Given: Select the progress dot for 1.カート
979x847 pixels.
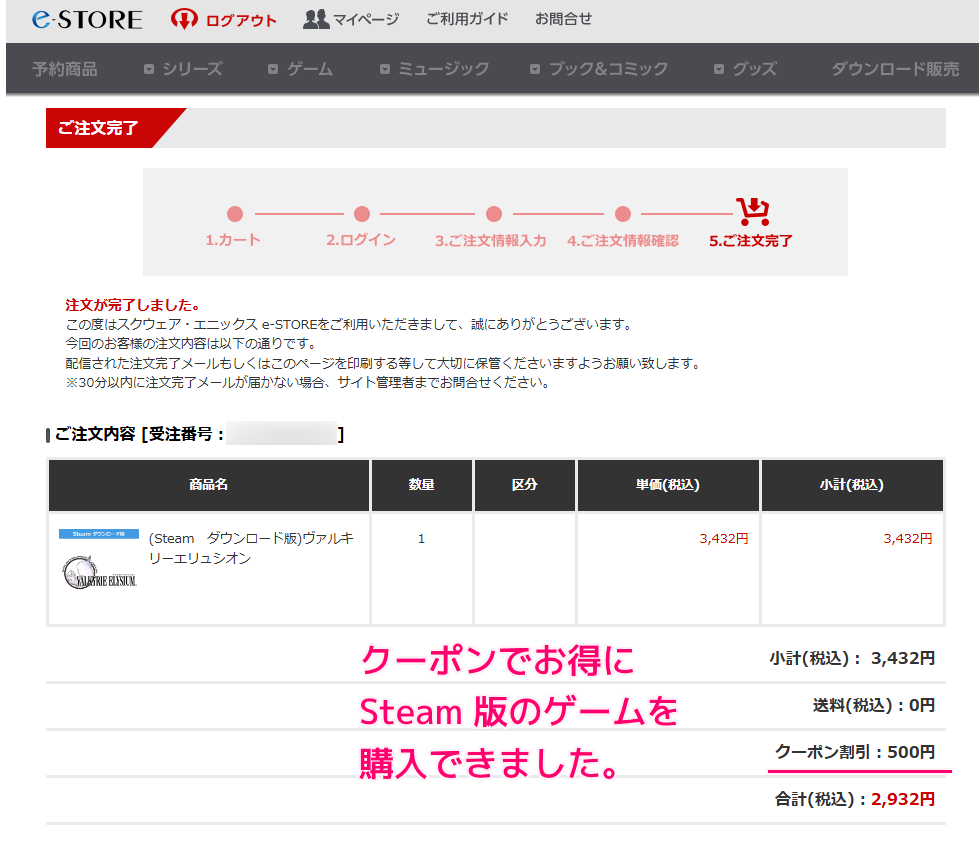Looking at the screenshot, I should 235,214.
